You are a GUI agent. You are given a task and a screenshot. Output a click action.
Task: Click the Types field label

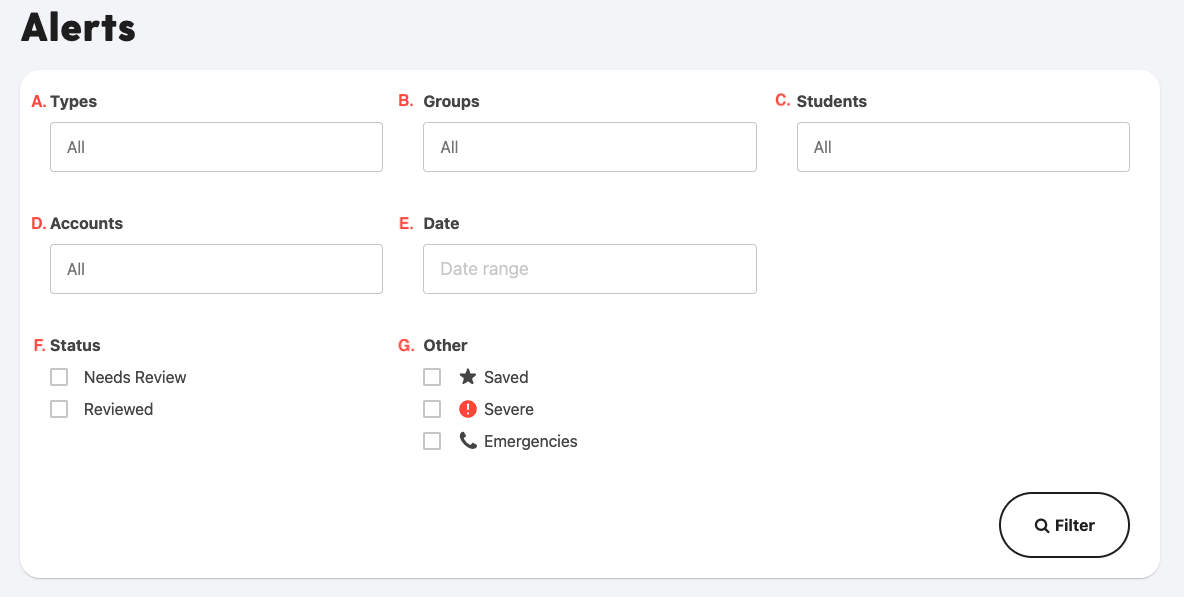[73, 101]
